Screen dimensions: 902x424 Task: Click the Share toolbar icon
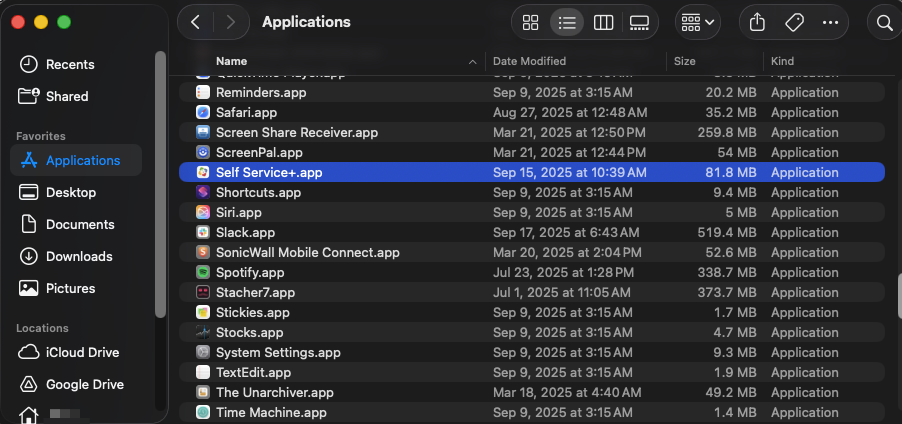(x=758, y=22)
